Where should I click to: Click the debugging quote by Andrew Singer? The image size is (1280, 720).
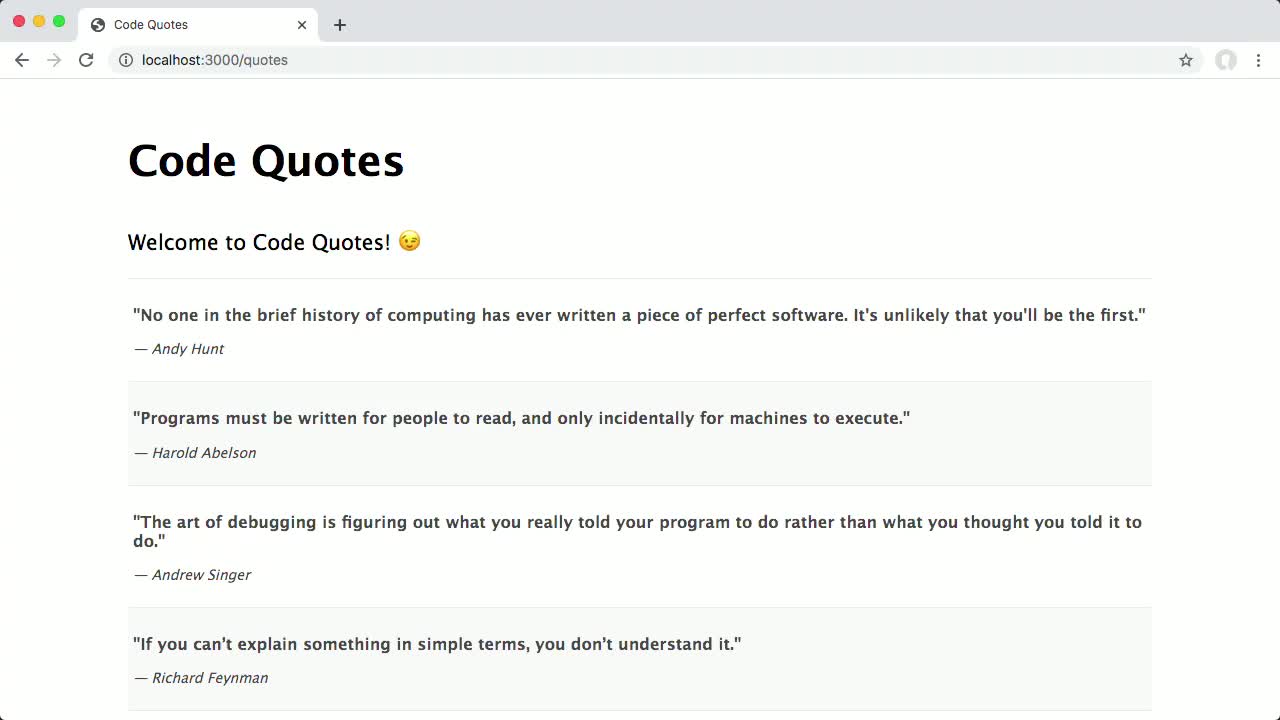point(637,531)
